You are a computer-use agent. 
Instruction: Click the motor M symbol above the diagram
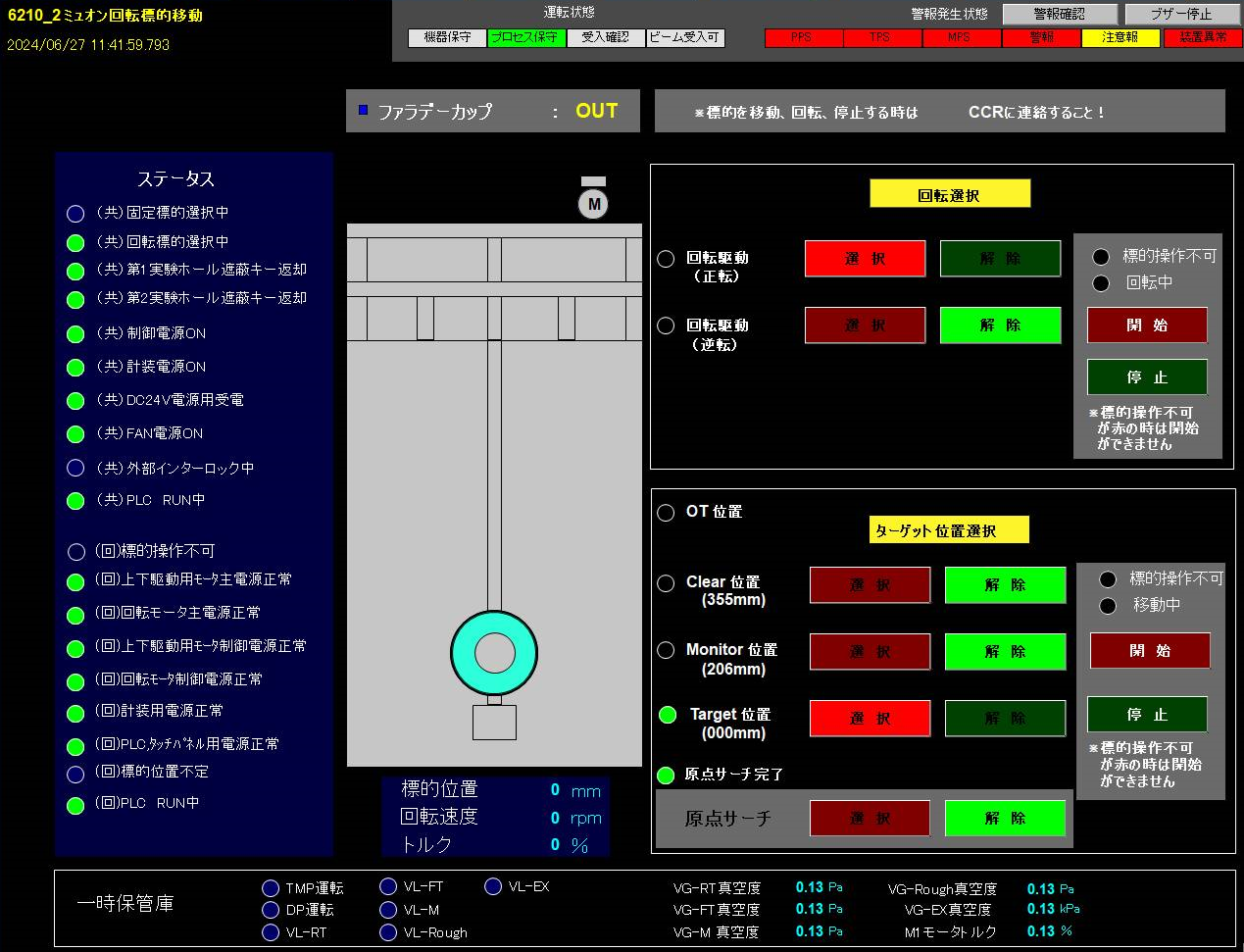[x=593, y=204]
